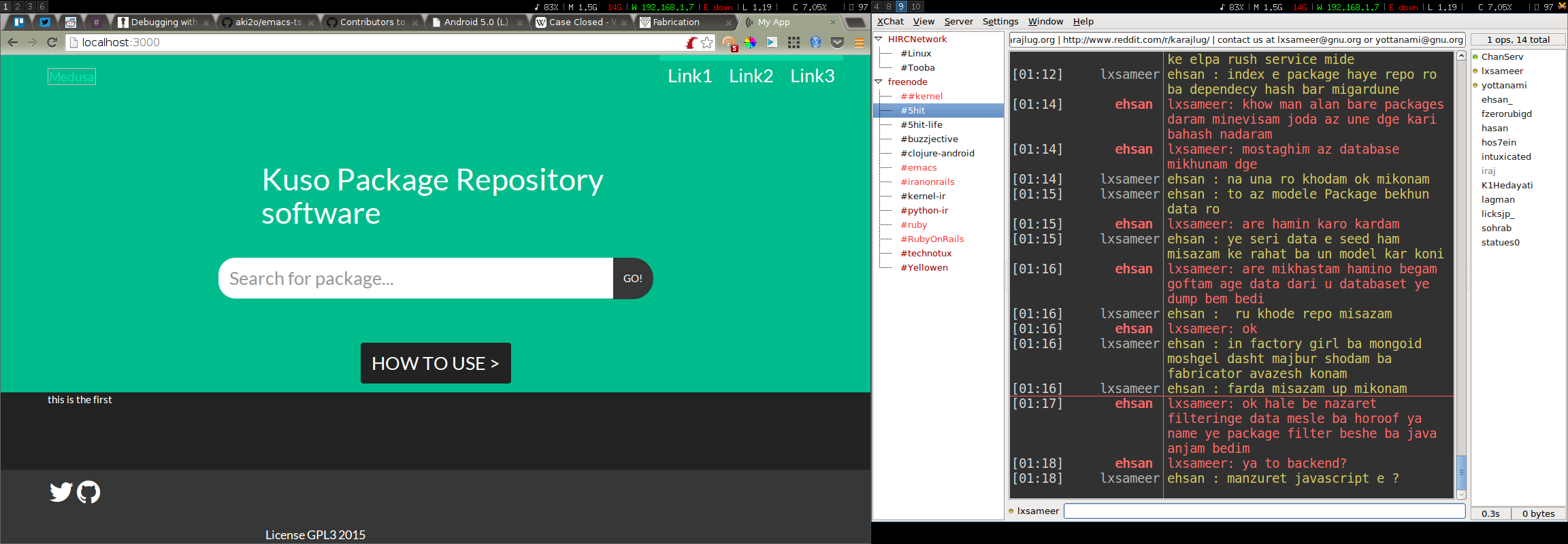This screenshot has height=544, width=1568.
Task: Switch to aki2o/emacs-ts GitHub tab
Action: 268,22
